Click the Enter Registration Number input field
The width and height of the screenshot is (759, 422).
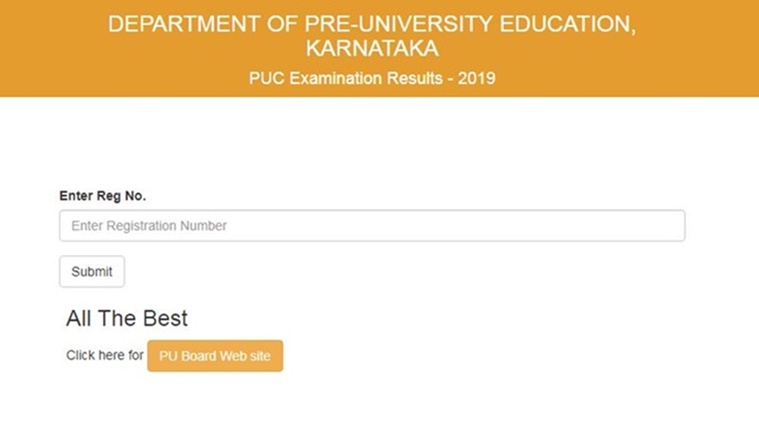[x=372, y=226]
